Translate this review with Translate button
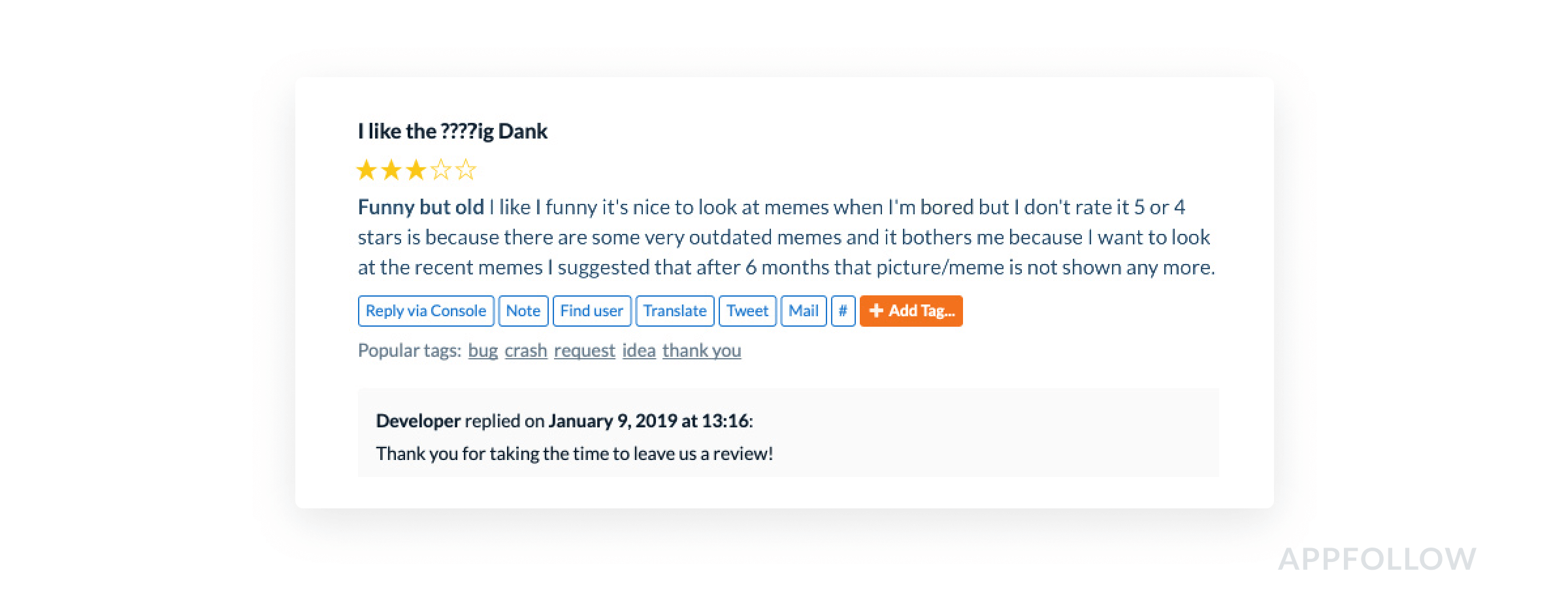Viewport: 1568px width, 609px height. [x=675, y=311]
